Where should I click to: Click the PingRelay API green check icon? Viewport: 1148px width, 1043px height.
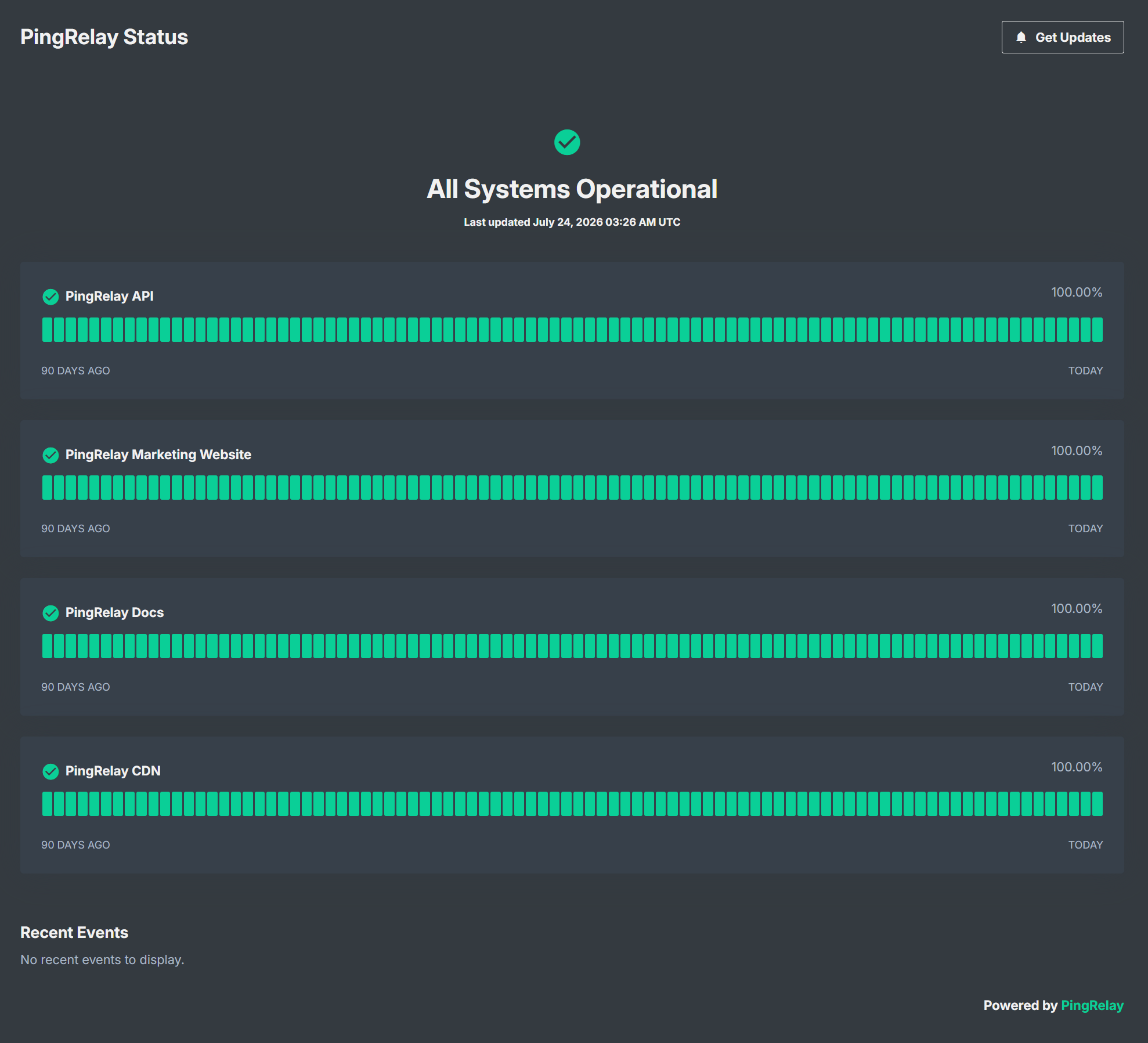(x=50, y=297)
